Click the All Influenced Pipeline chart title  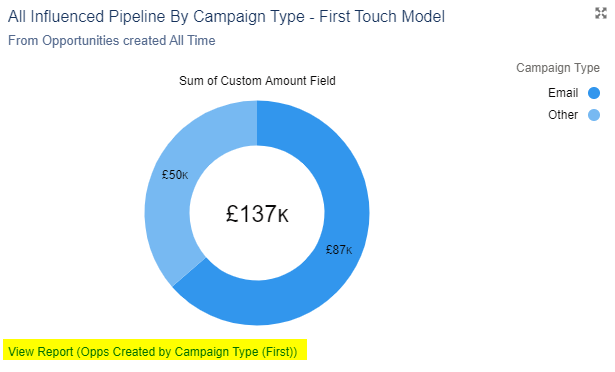coord(226,17)
